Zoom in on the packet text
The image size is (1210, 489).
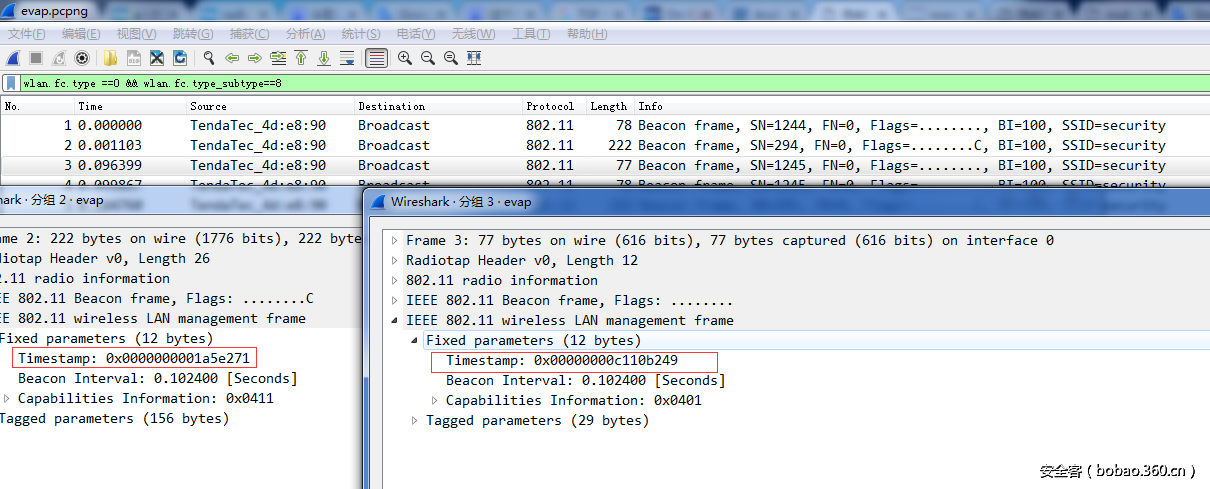coord(405,58)
